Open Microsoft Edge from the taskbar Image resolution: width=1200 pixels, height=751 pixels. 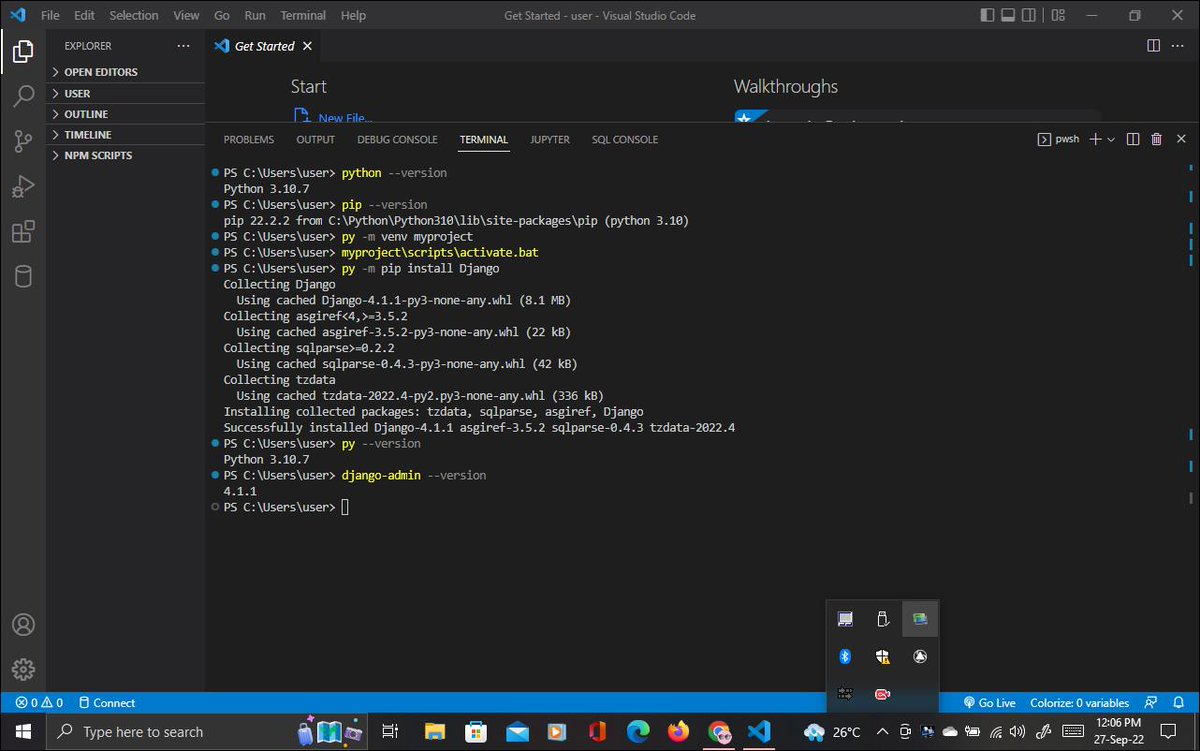pos(638,731)
